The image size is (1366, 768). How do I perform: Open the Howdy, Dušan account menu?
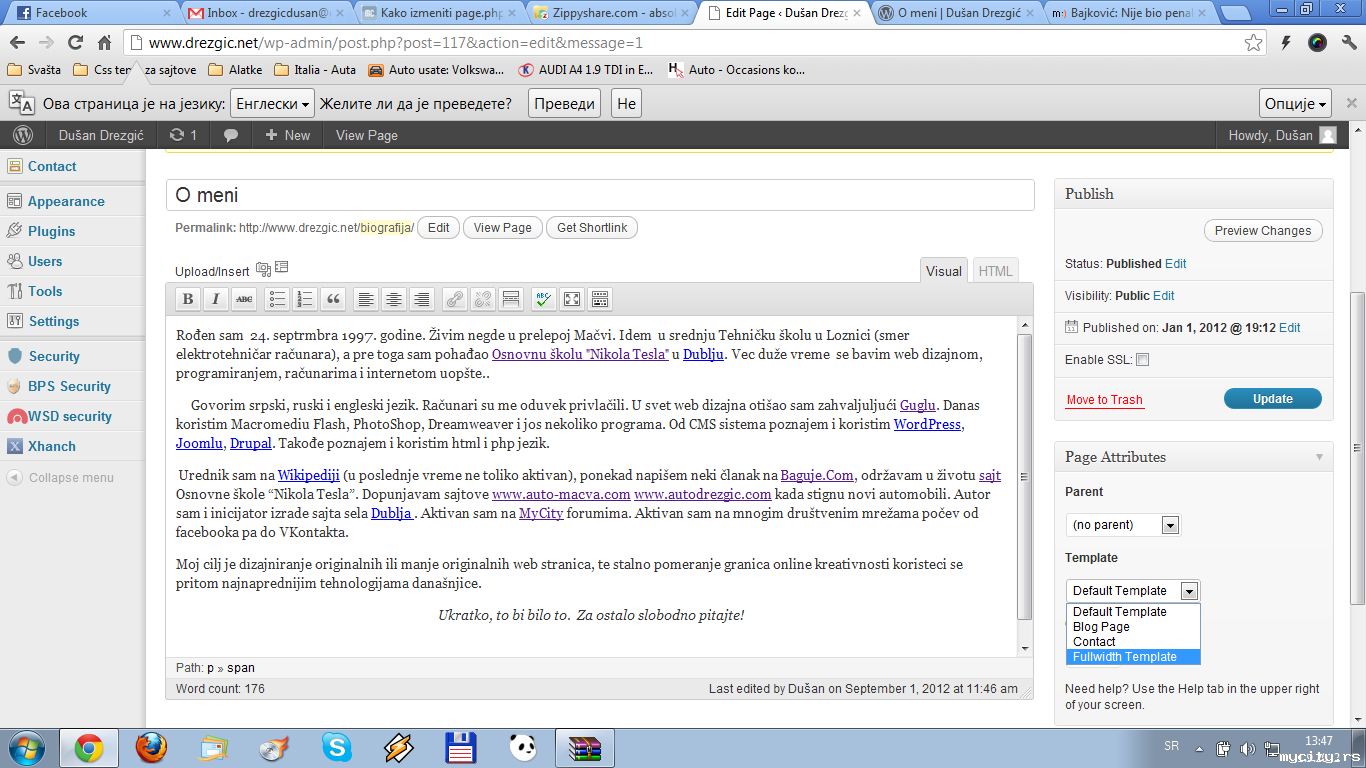click(x=1282, y=135)
